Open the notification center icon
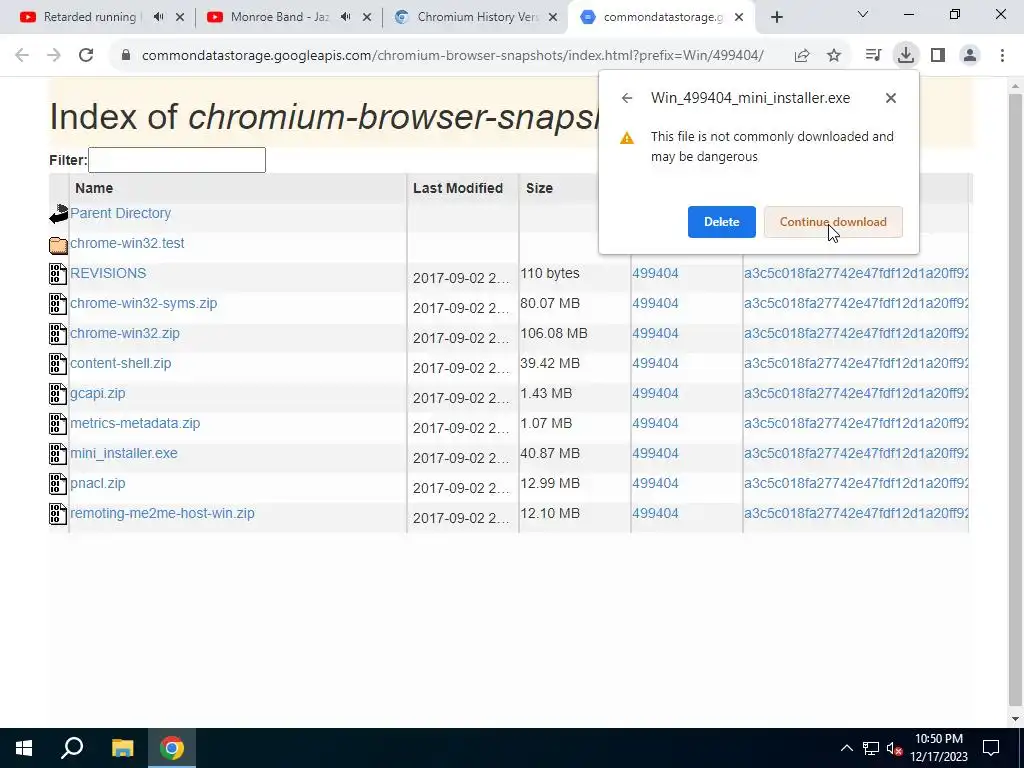 [x=991, y=748]
